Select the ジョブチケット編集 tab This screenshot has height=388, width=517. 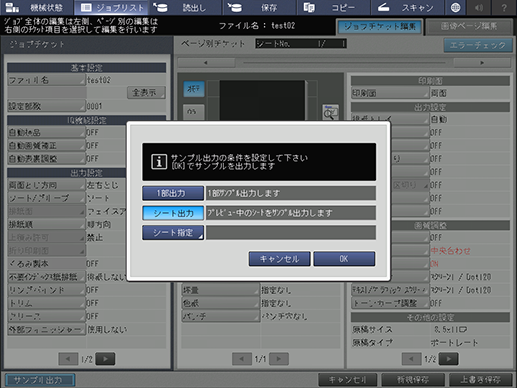click(x=380, y=27)
